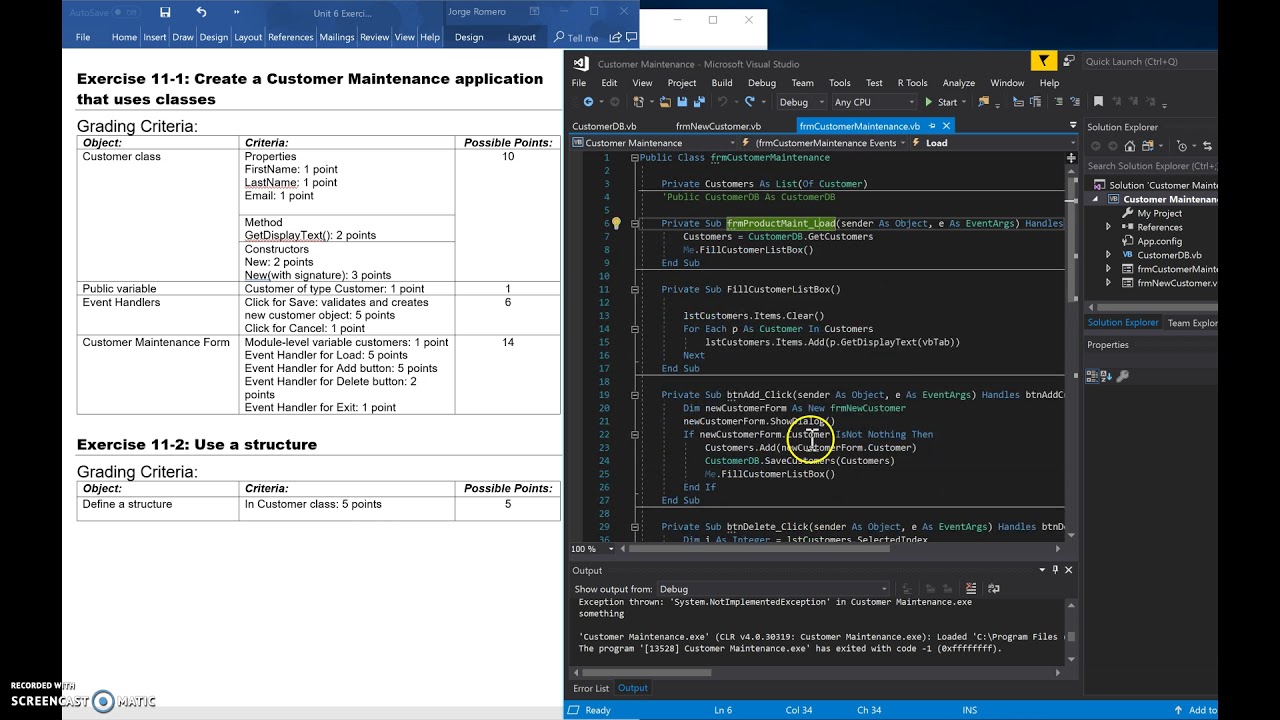
Task: Switch to the frmNewCustomer.vb editor tab
Action: click(x=718, y=126)
